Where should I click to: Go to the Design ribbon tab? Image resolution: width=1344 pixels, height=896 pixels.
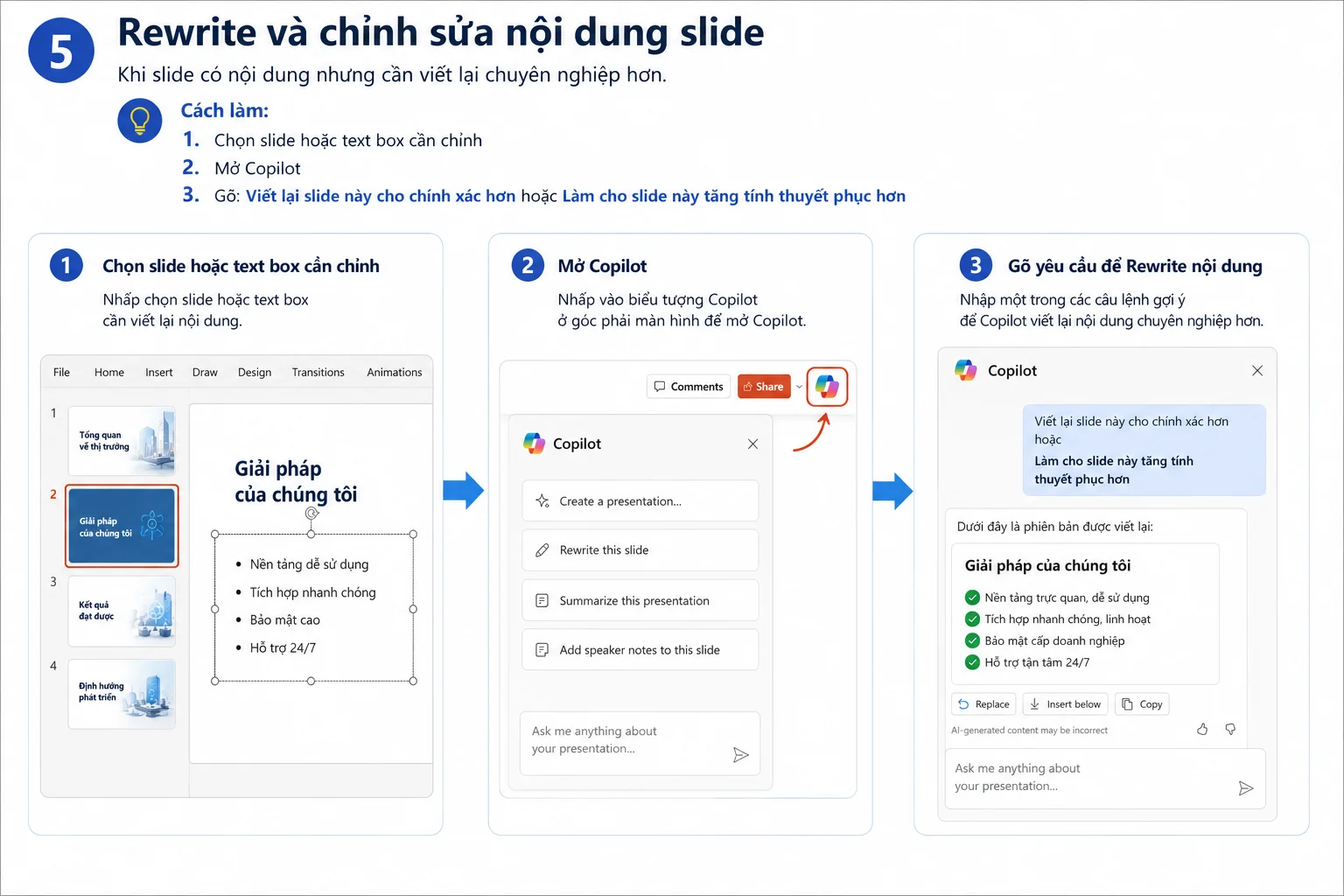255,372
